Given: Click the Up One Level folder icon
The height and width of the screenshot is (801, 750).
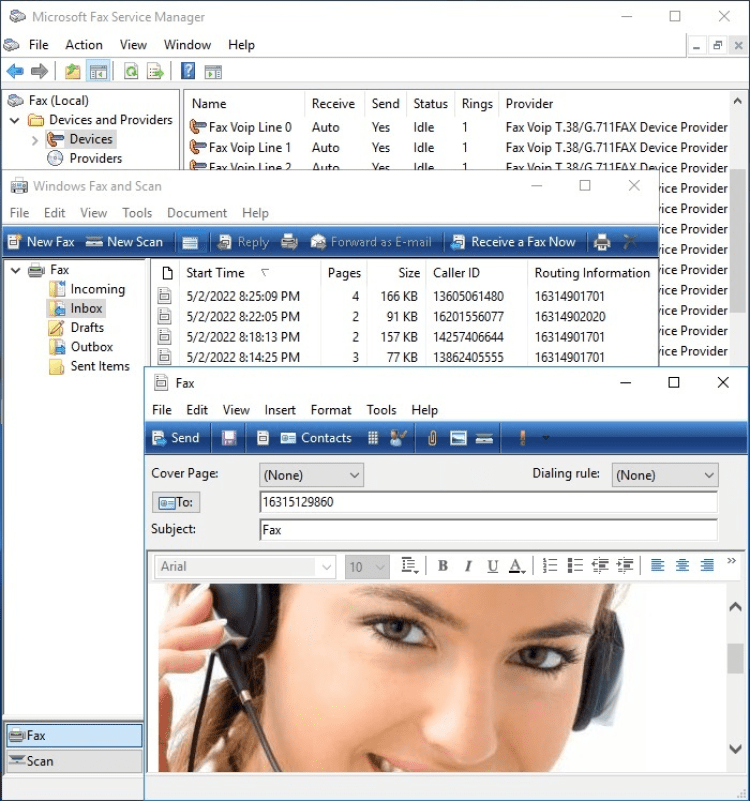Looking at the screenshot, I should click(x=73, y=71).
